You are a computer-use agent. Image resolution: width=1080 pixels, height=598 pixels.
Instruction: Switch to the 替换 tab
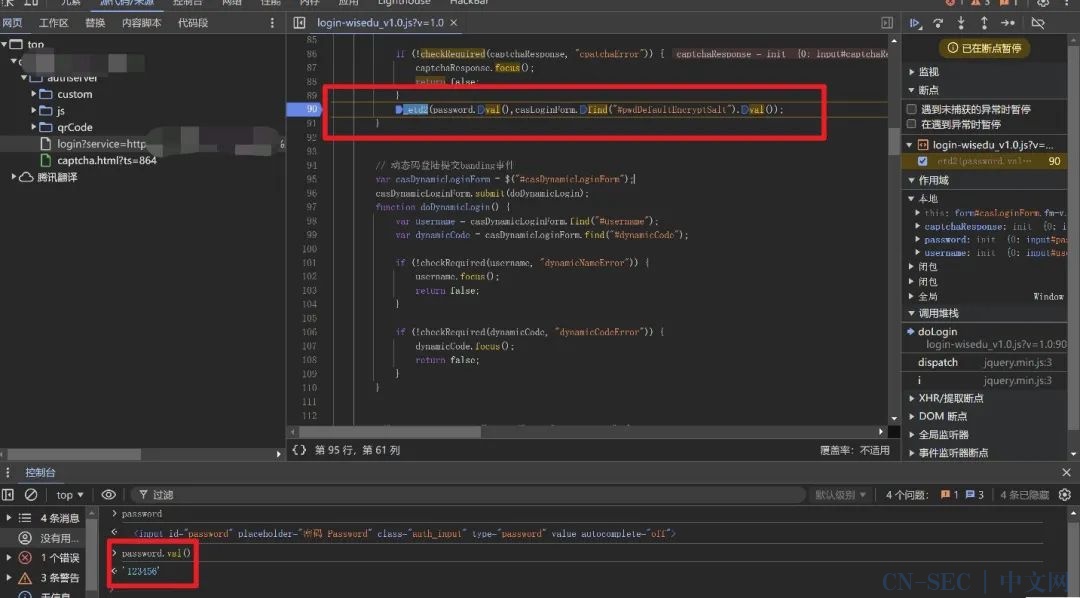click(x=95, y=23)
